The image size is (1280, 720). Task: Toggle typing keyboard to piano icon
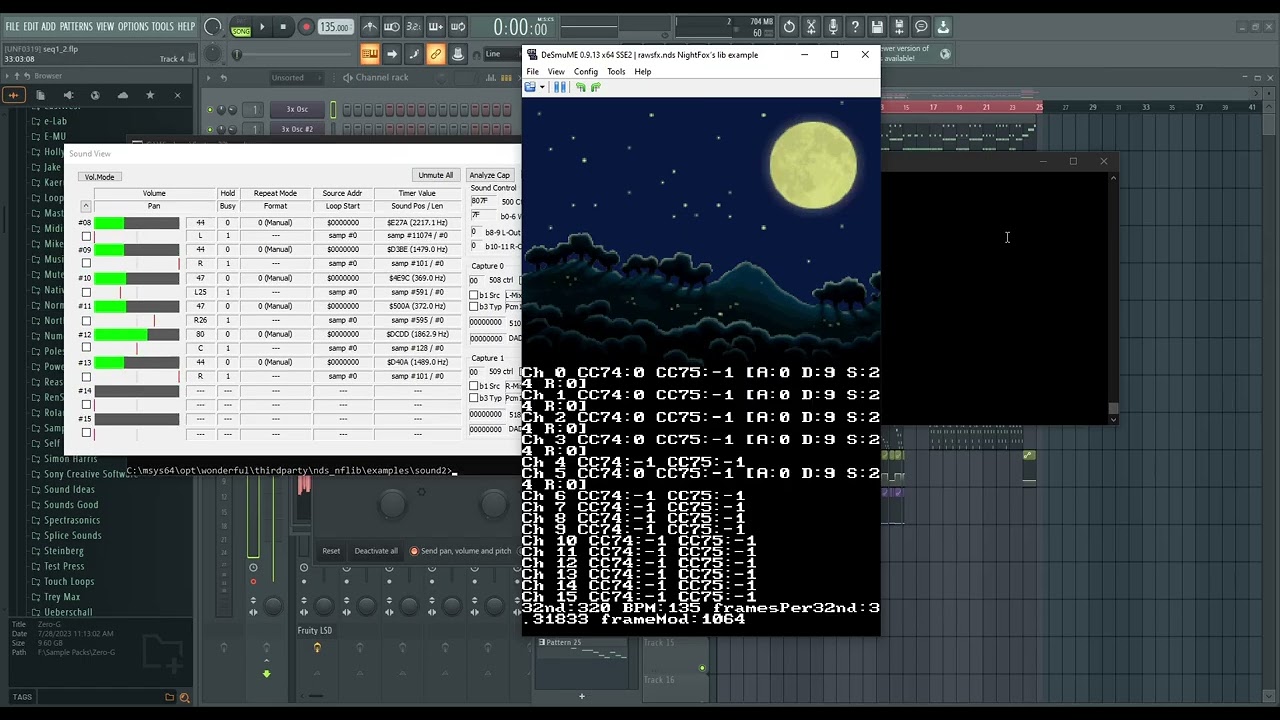[370, 54]
